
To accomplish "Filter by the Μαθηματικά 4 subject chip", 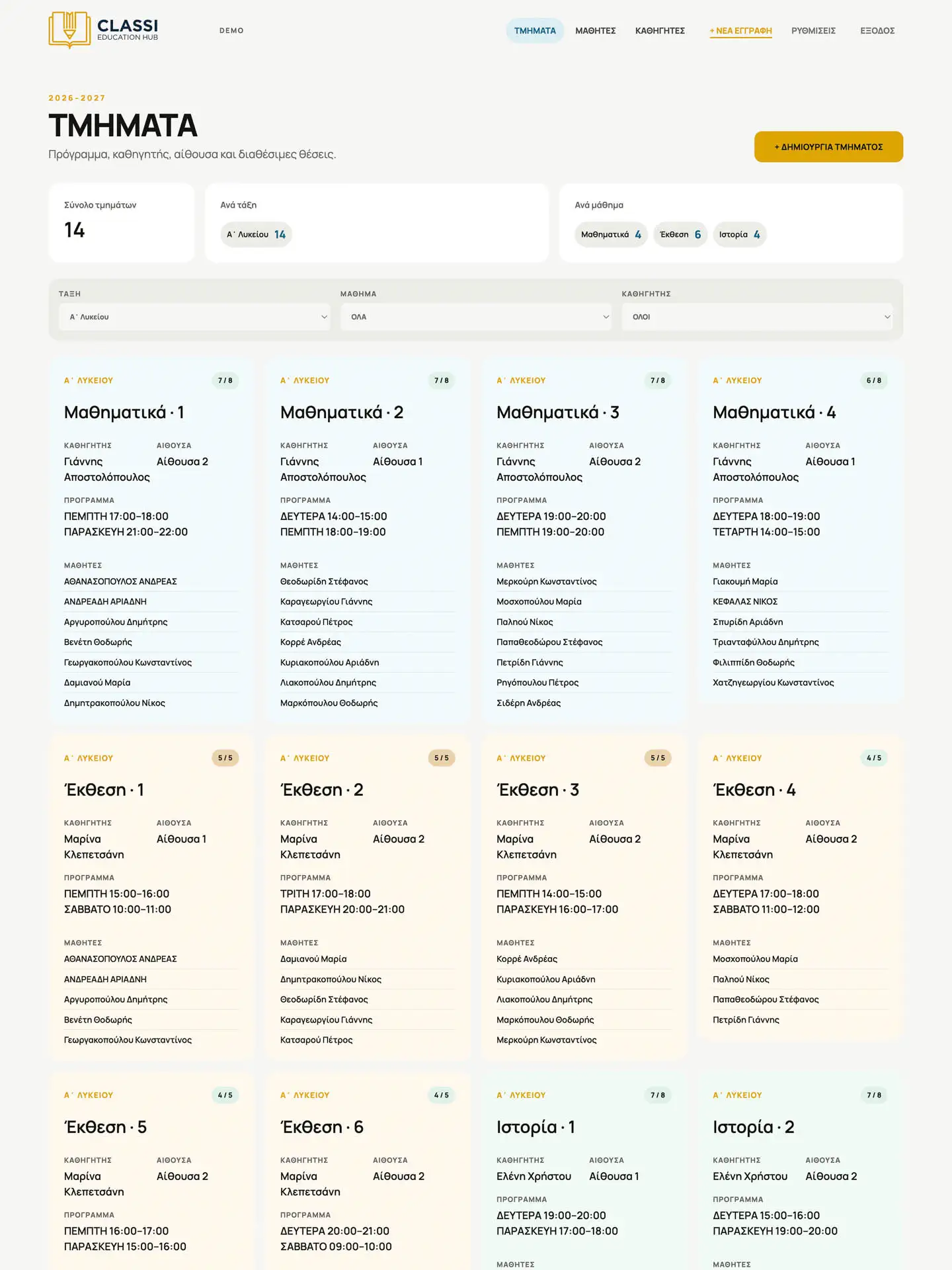I will [611, 234].
